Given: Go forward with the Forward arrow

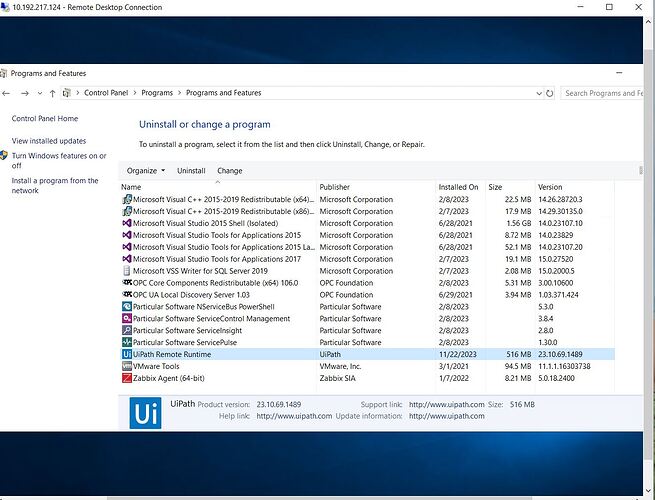Looking at the screenshot, I should coord(25,93).
